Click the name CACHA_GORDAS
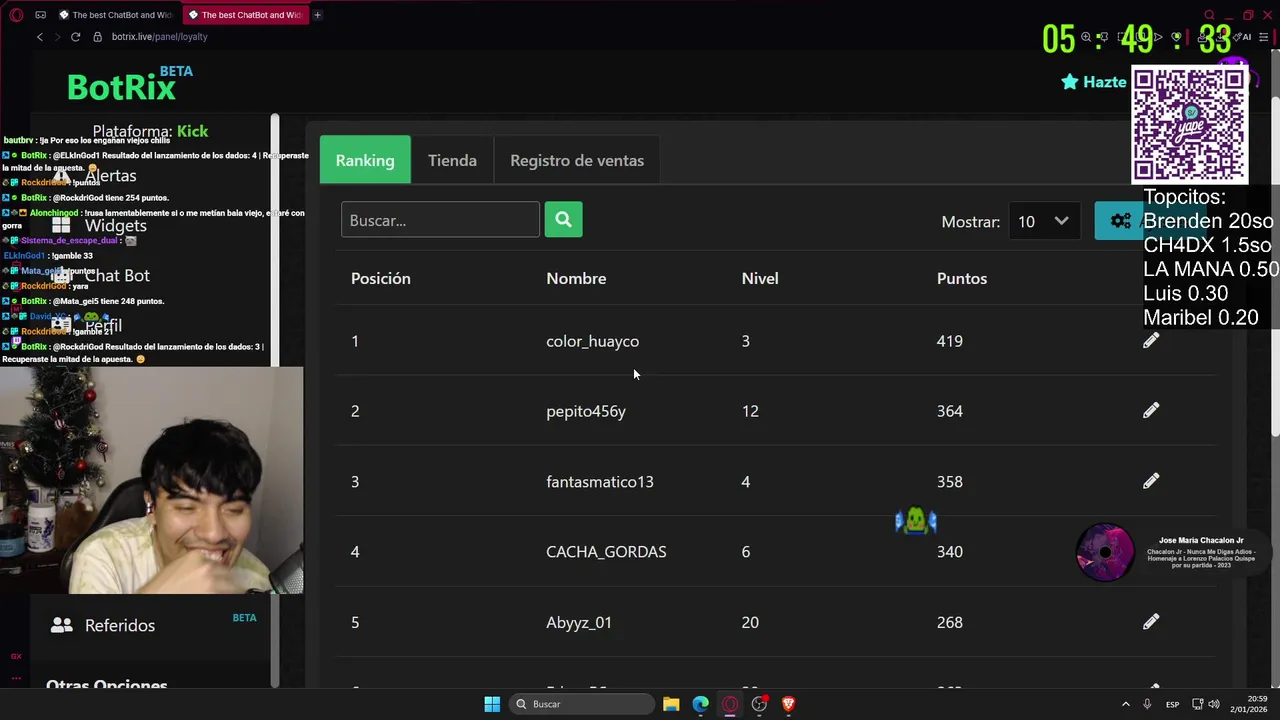Screen dimensions: 1280x720 tap(606, 552)
